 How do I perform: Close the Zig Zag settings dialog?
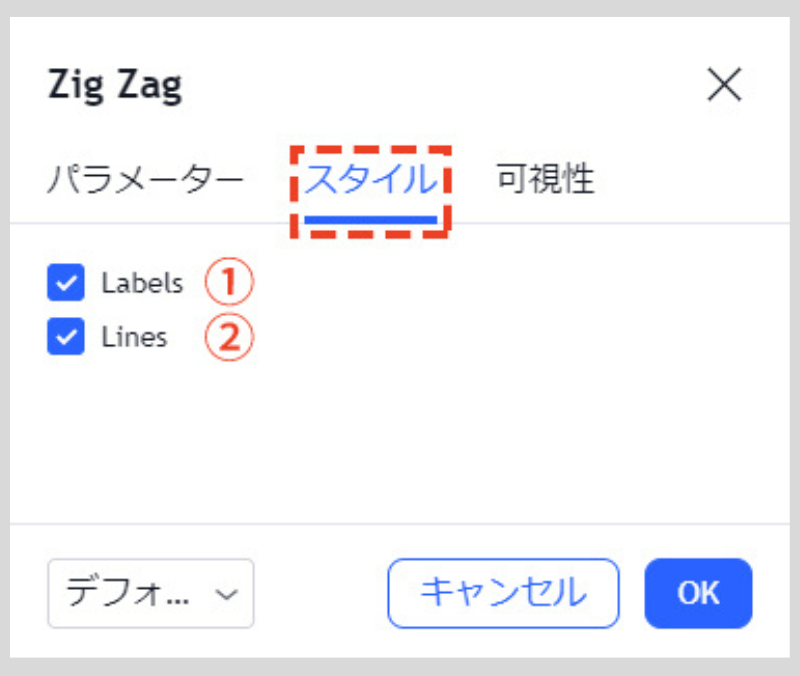click(x=723, y=84)
